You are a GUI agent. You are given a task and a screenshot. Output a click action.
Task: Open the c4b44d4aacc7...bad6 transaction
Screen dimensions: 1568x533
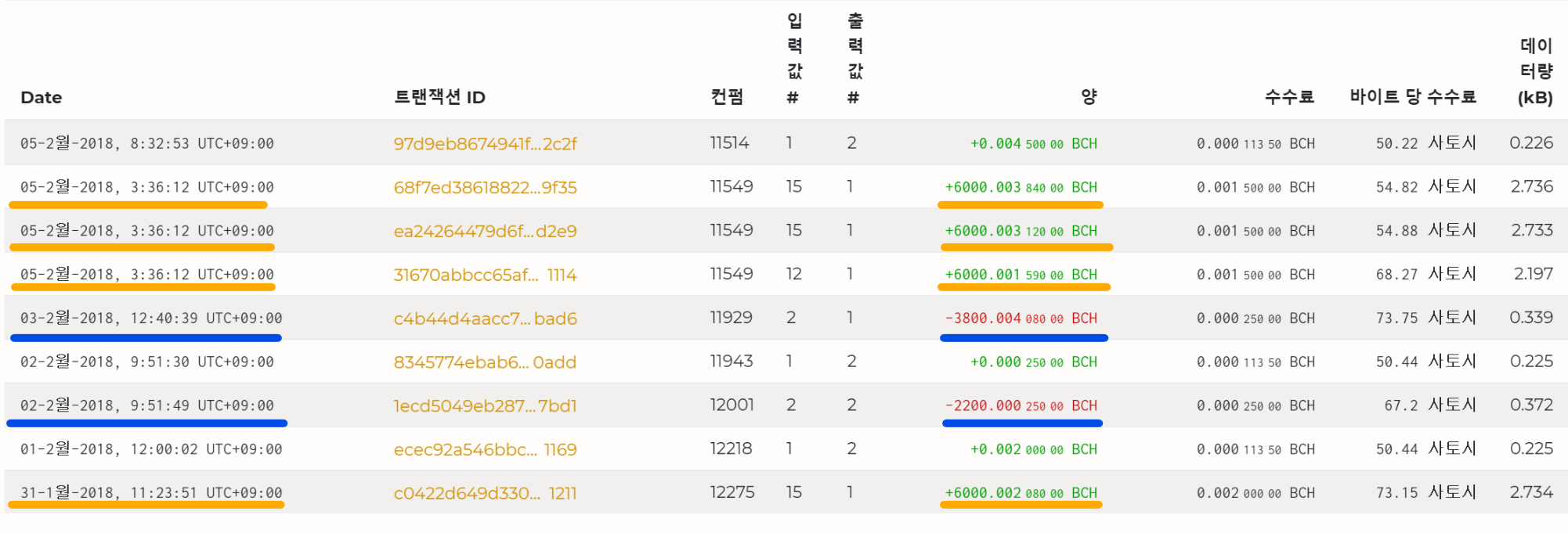click(485, 319)
